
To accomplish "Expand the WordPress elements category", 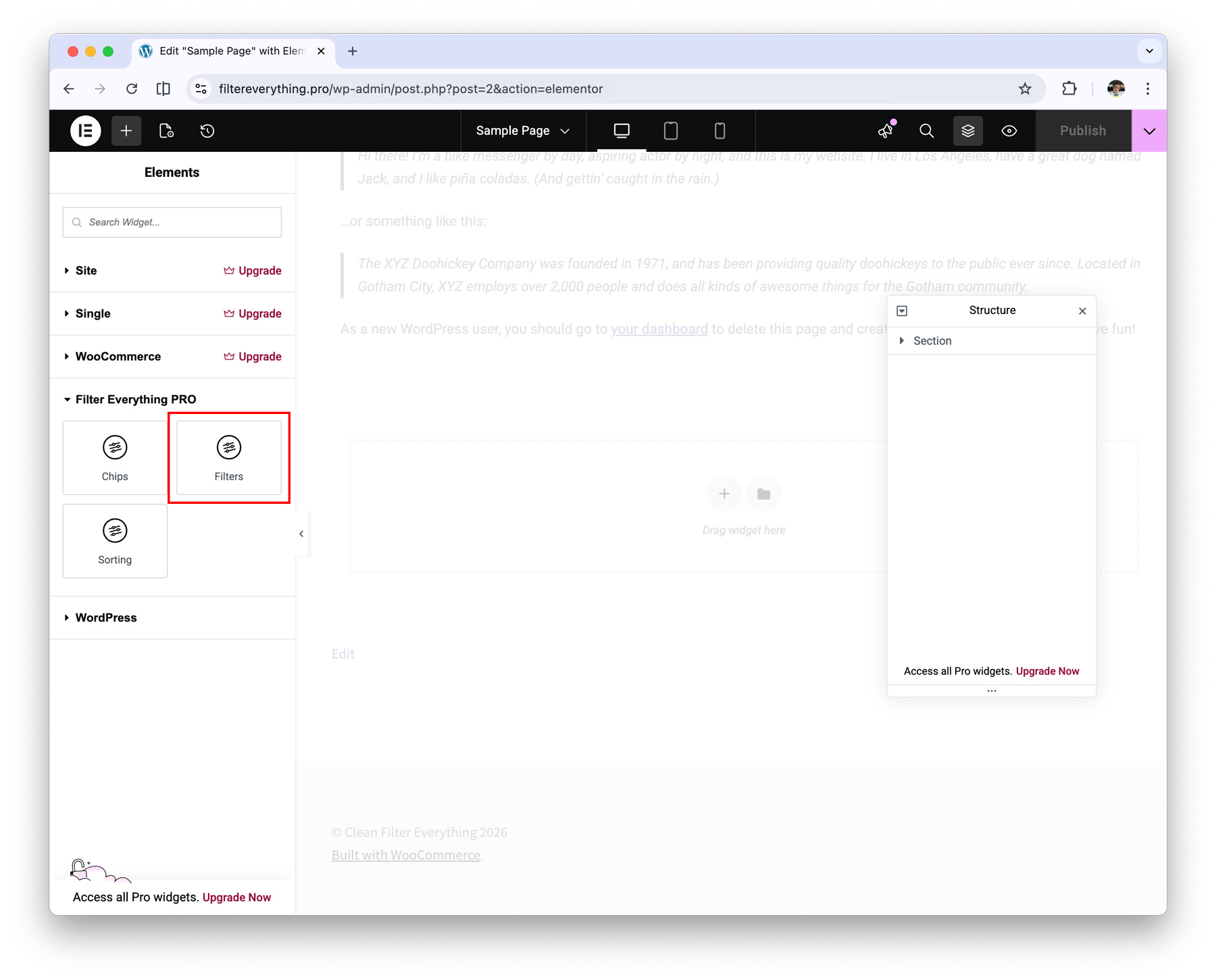I will (x=105, y=617).
